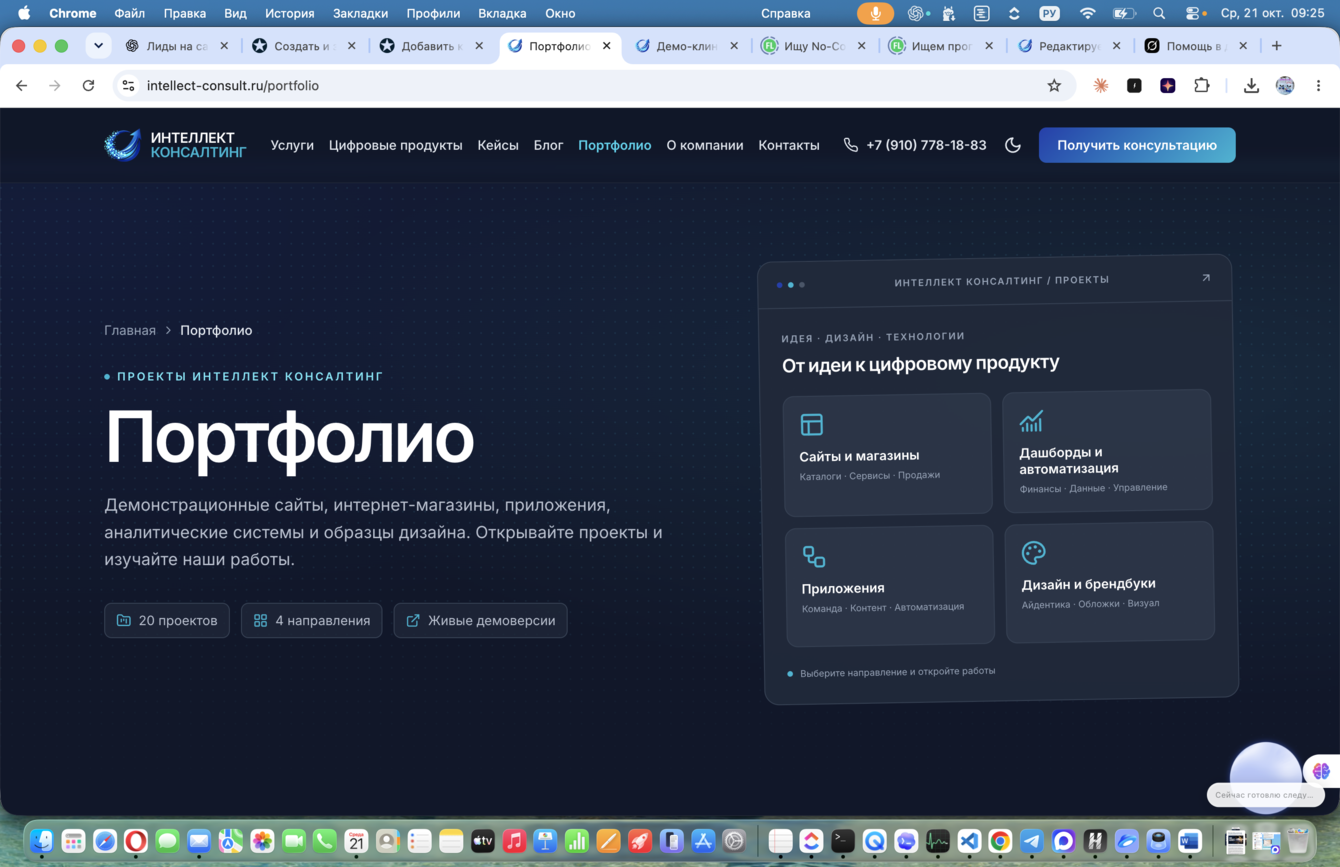The image size is (1340, 867).
Task: Open the tab search dropdown arrow
Action: click(x=98, y=46)
